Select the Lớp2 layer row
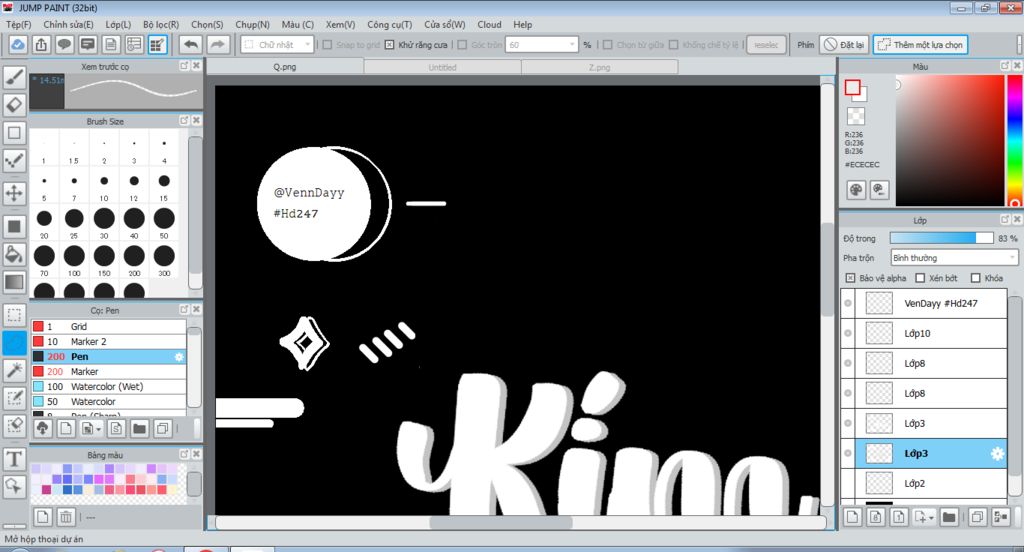The image size is (1024, 552). tap(923, 483)
